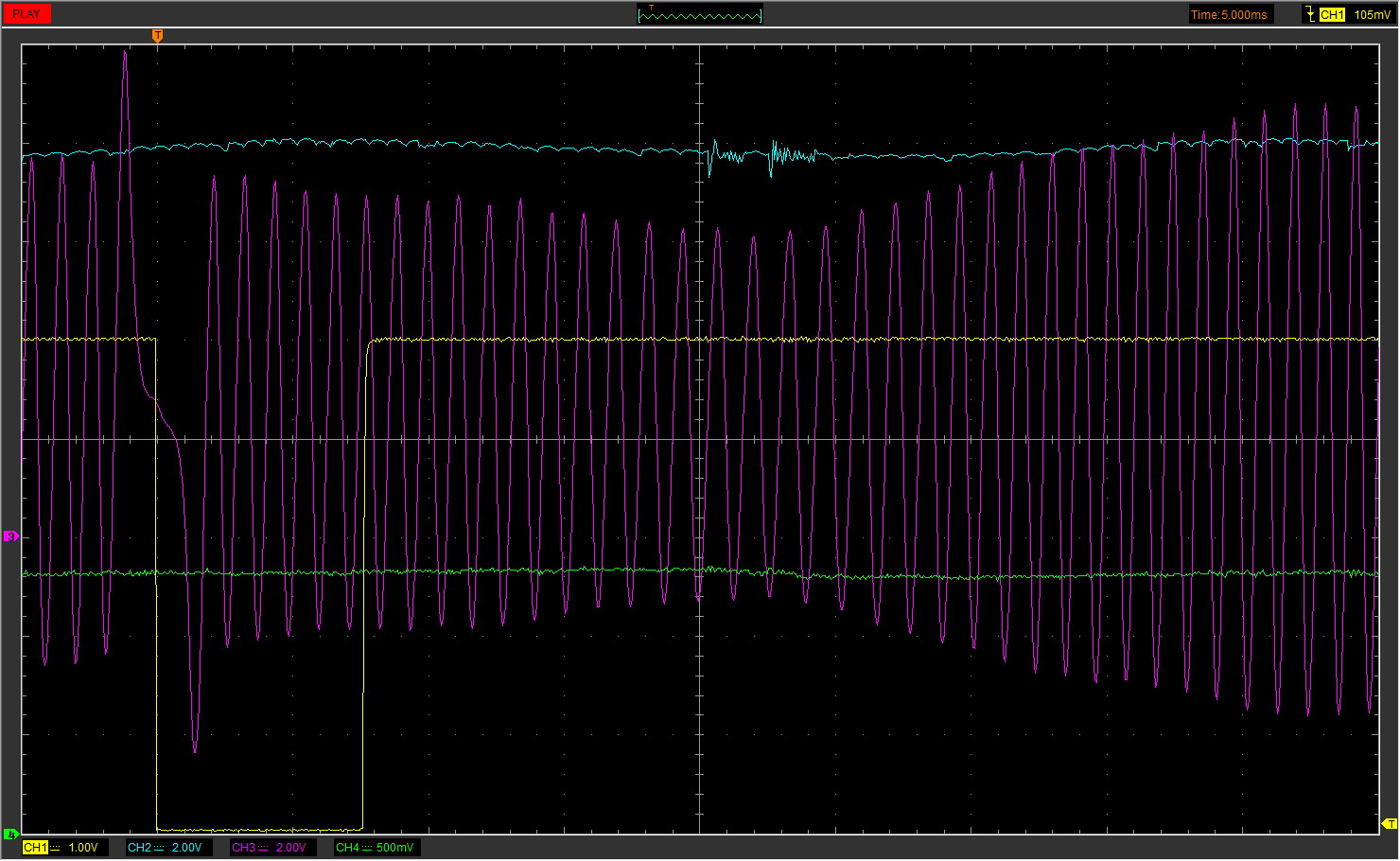The width and height of the screenshot is (1400, 861).
Task: Click the 105mV trigger level value
Action: (x=1372, y=14)
